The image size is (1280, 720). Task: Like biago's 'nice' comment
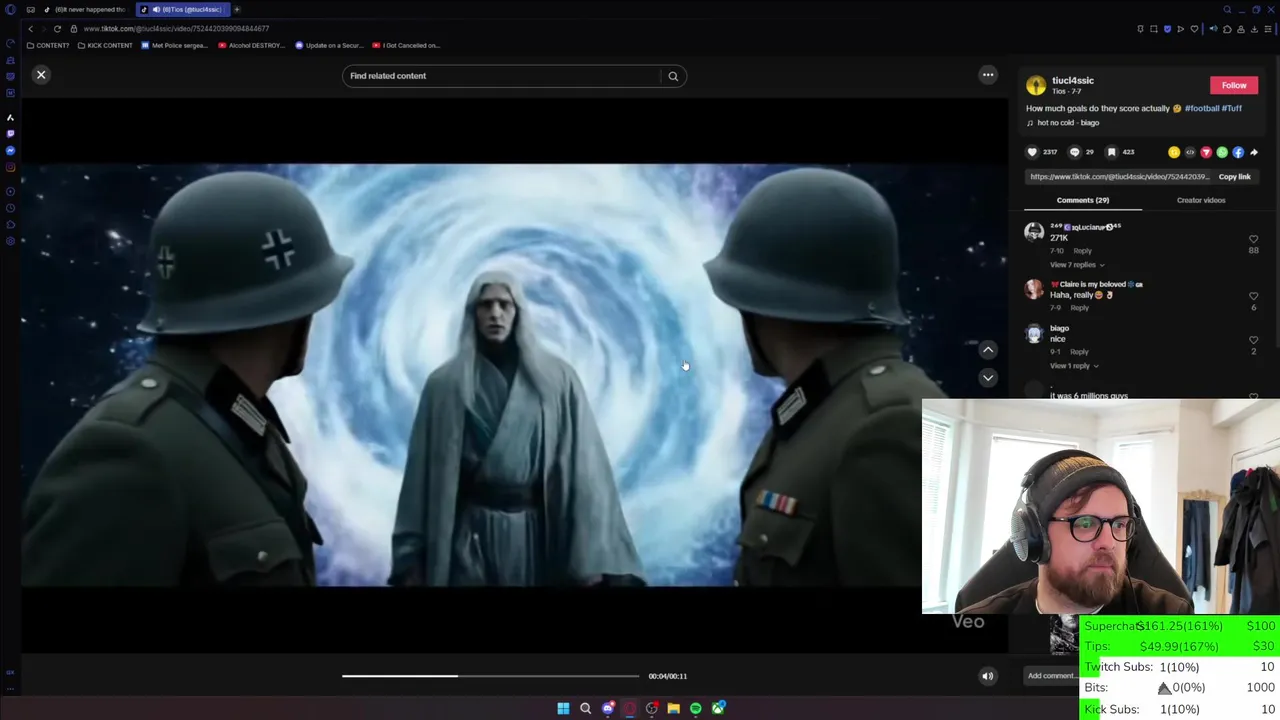click(x=1253, y=340)
